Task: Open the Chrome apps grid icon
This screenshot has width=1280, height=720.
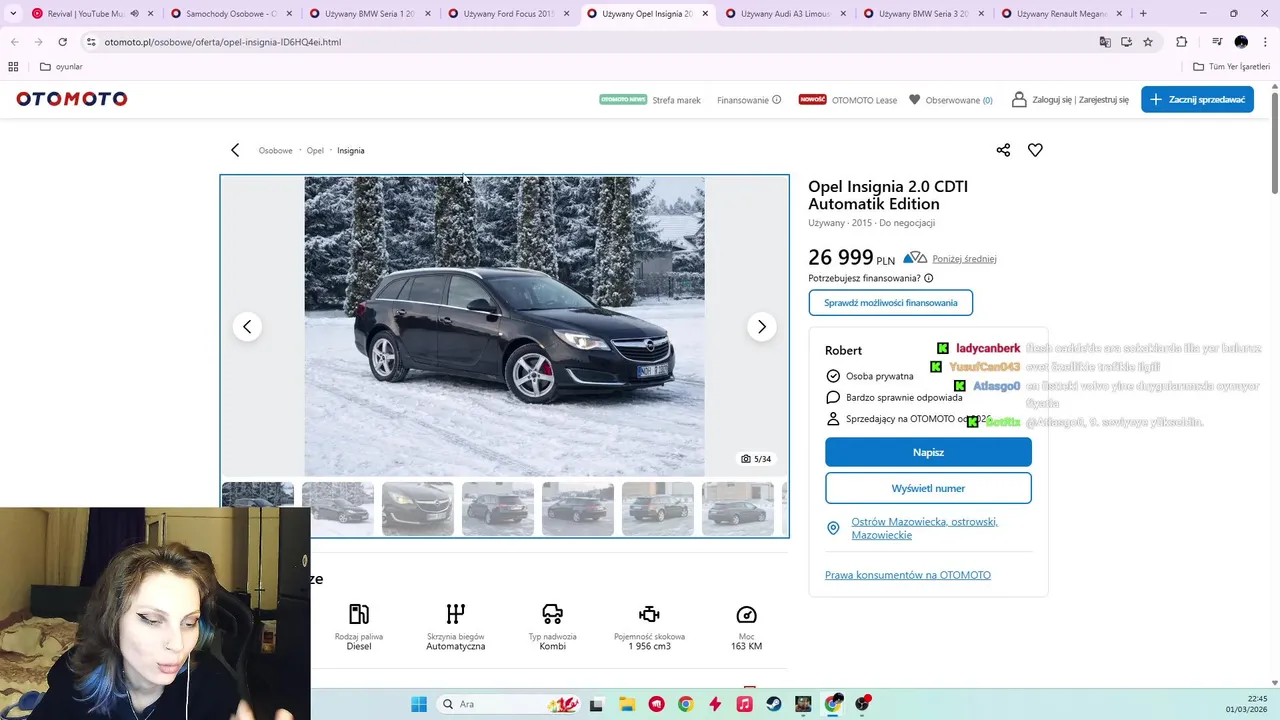Action: tap(13, 67)
